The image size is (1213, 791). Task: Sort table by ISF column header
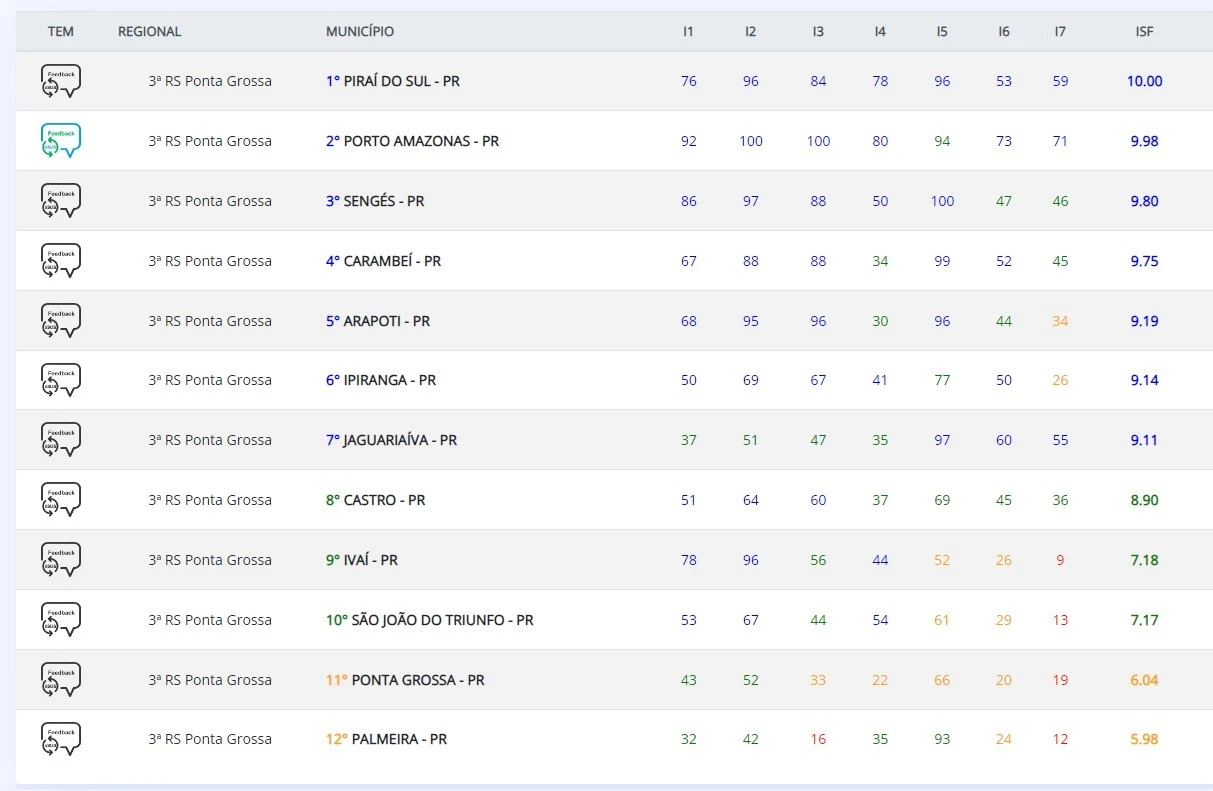tap(1144, 32)
